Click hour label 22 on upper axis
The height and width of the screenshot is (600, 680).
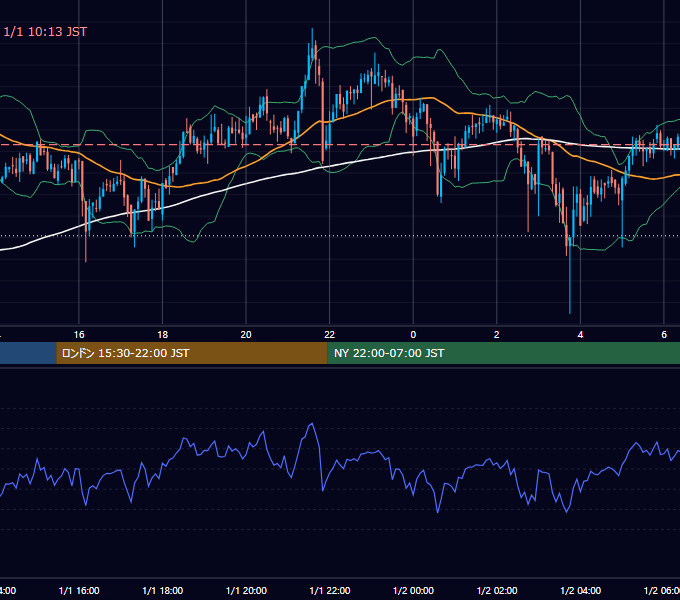coord(330,334)
